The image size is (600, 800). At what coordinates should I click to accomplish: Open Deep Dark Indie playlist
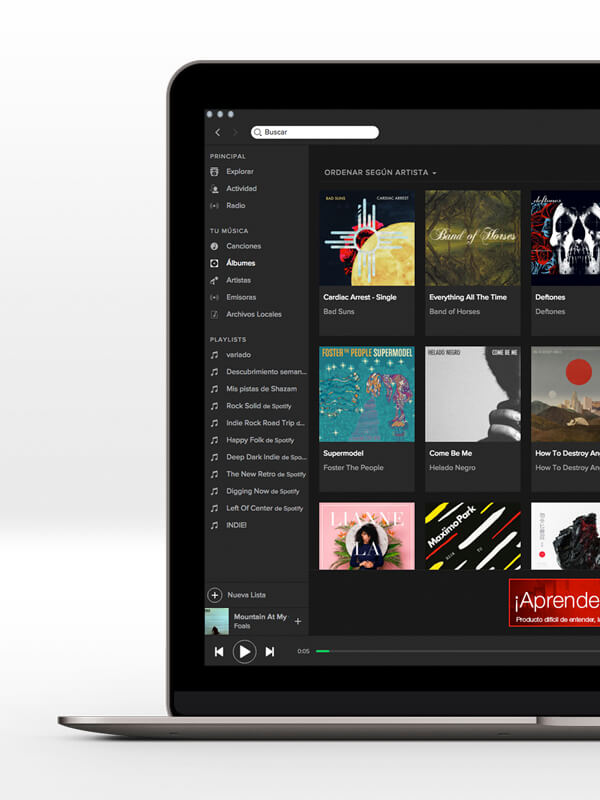click(266, 457)
